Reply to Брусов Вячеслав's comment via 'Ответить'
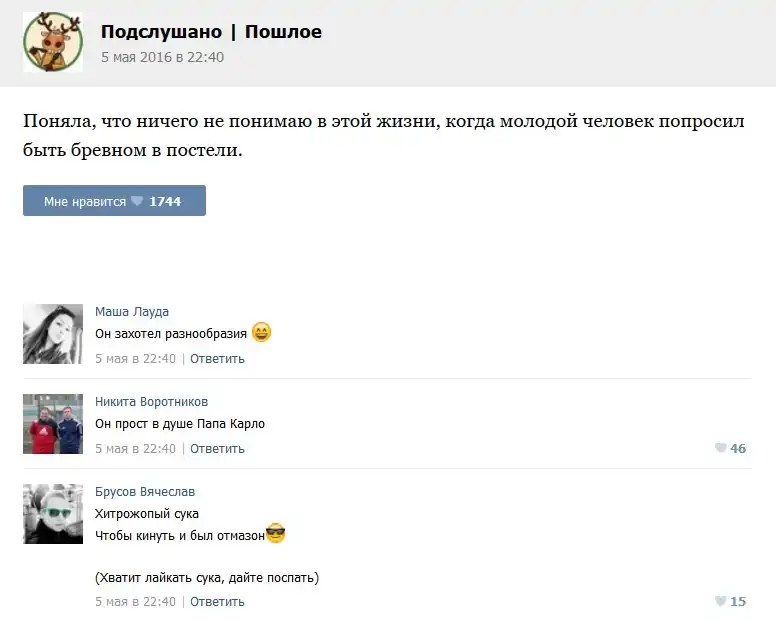Screen dimensions: 776x621 point(217,602)
